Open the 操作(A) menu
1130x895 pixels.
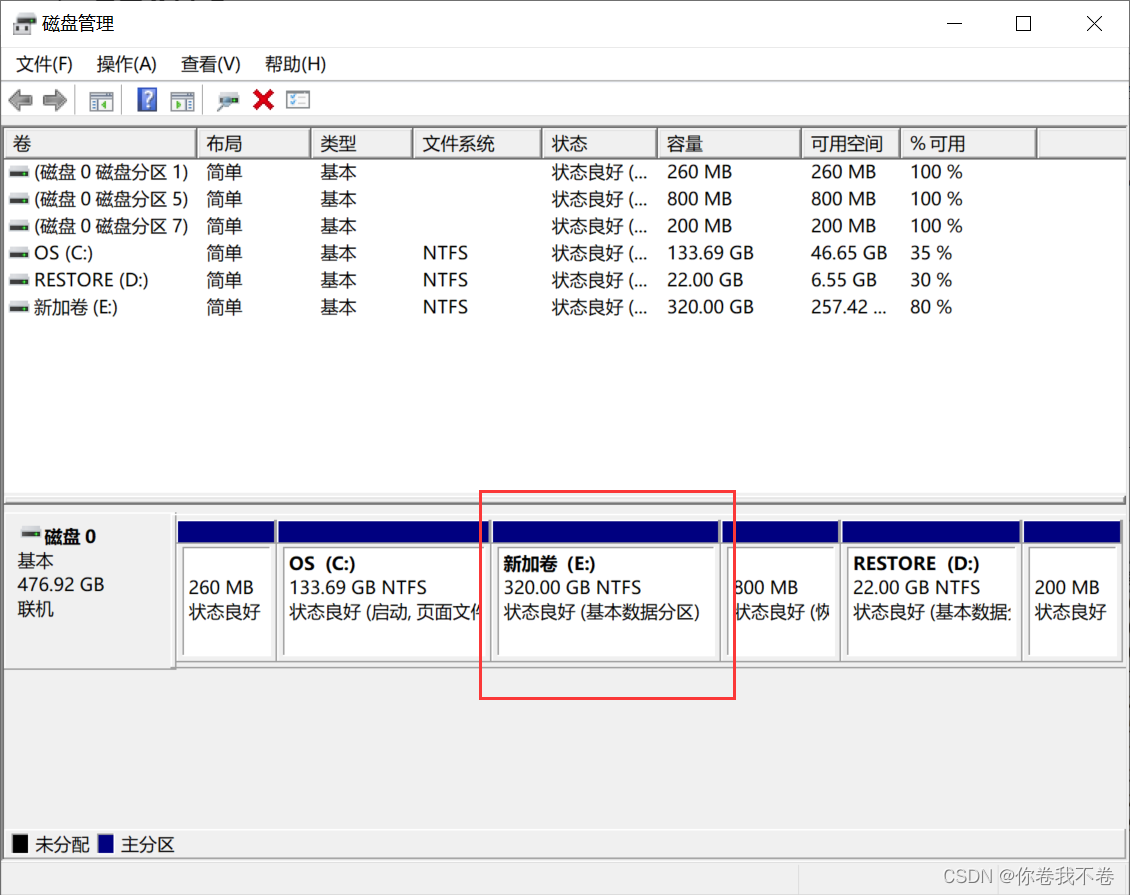pos(126,64)
